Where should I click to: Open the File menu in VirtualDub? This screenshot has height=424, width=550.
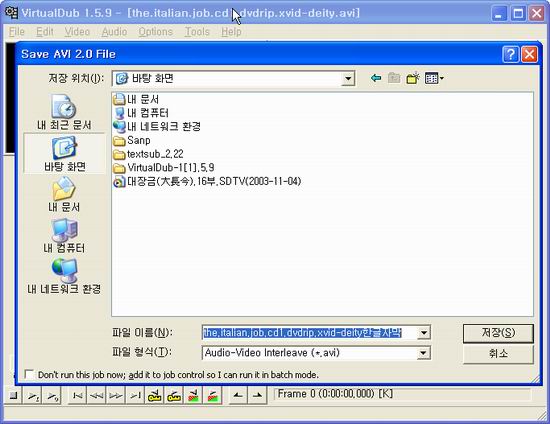point(16,32)
